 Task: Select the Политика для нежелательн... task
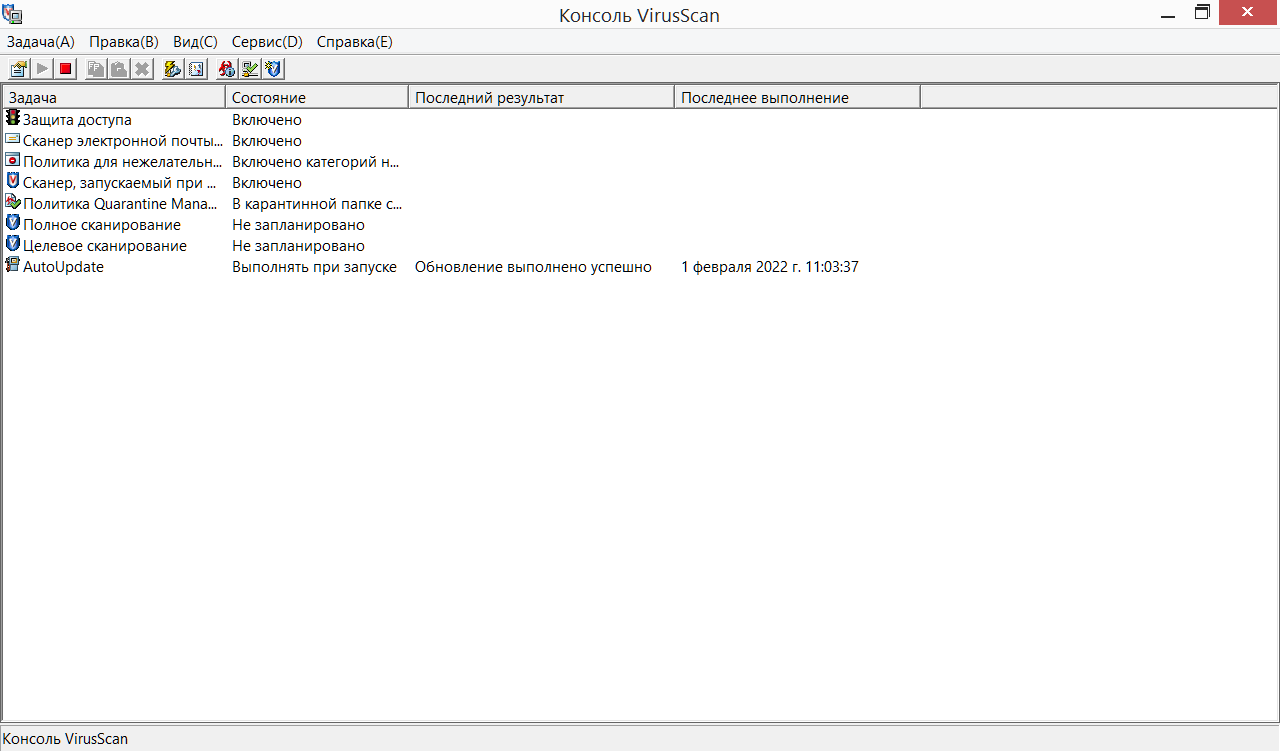click(x=123, y=162)
